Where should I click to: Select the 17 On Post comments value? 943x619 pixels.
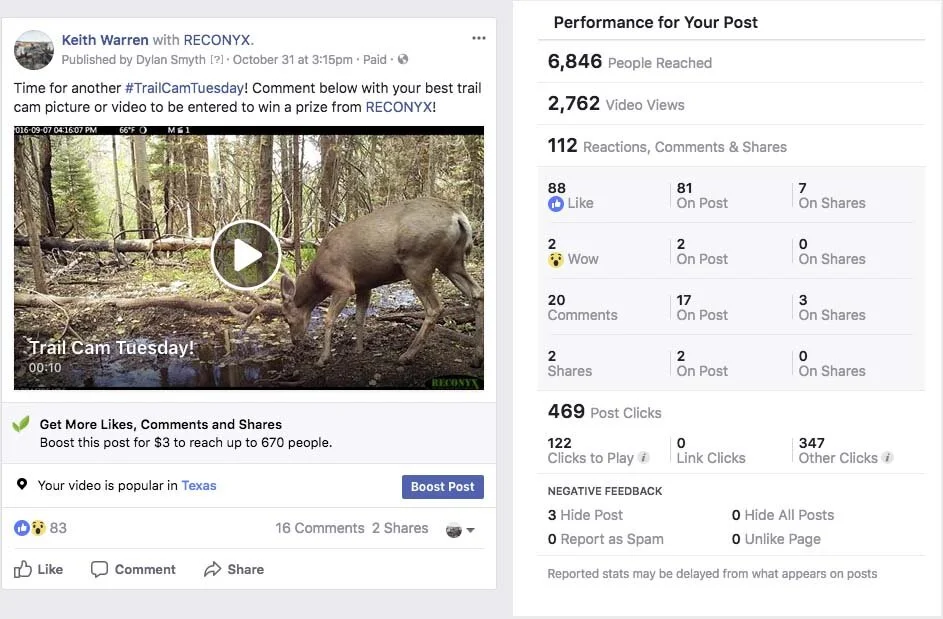[702, 307]
